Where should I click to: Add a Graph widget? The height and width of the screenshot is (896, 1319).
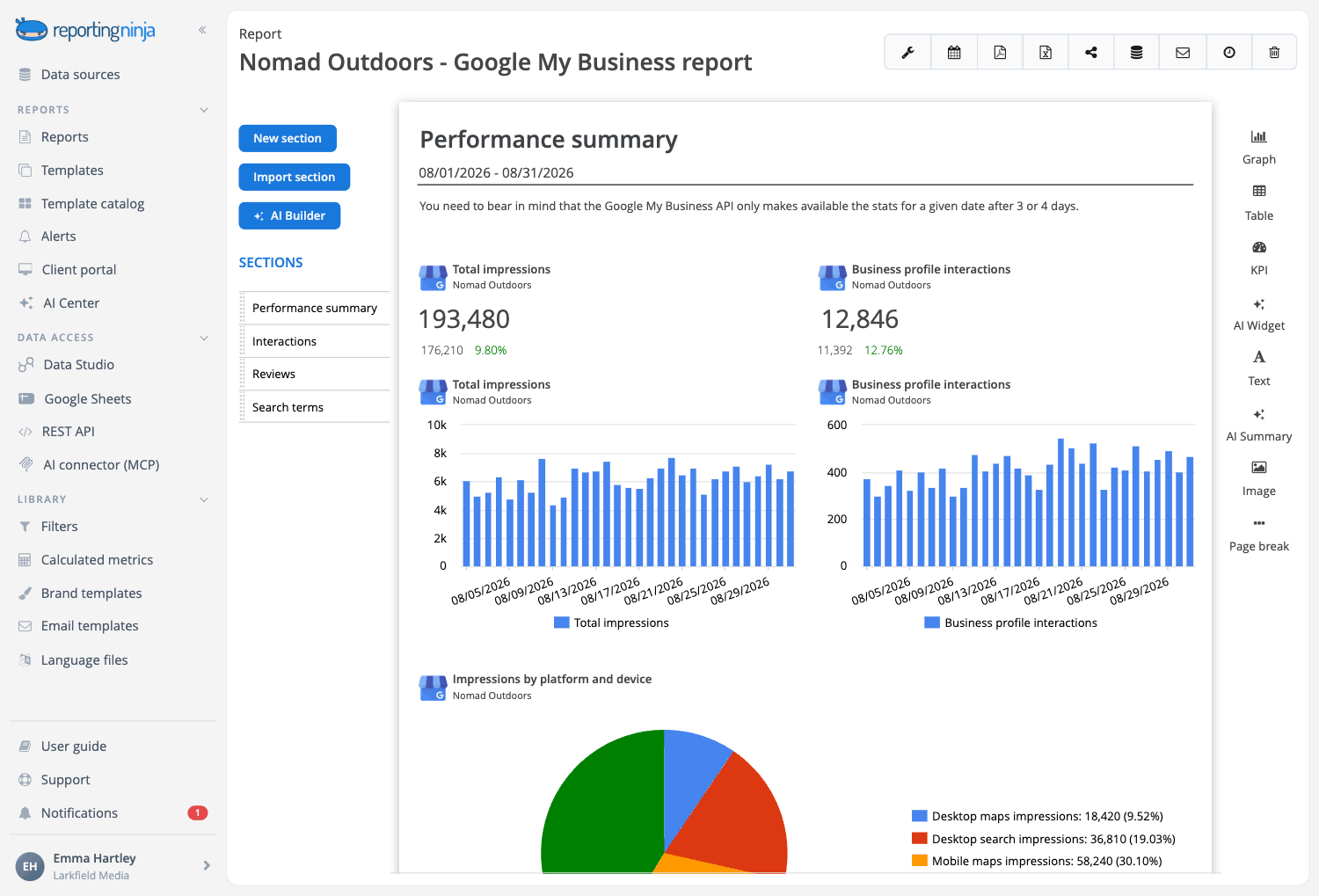coord(1259,147)
